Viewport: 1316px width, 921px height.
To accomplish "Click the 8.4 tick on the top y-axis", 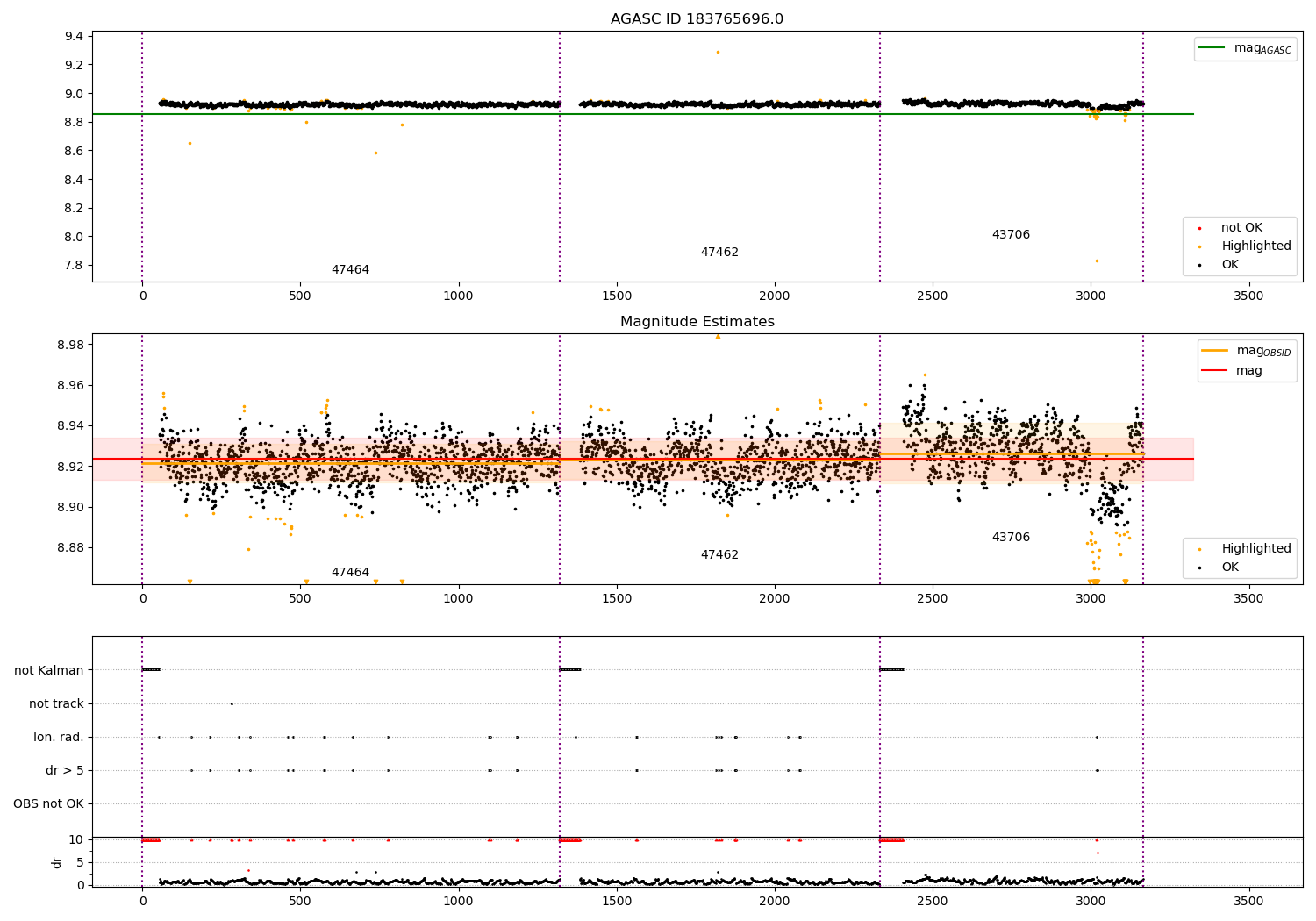I will (75, 180).
